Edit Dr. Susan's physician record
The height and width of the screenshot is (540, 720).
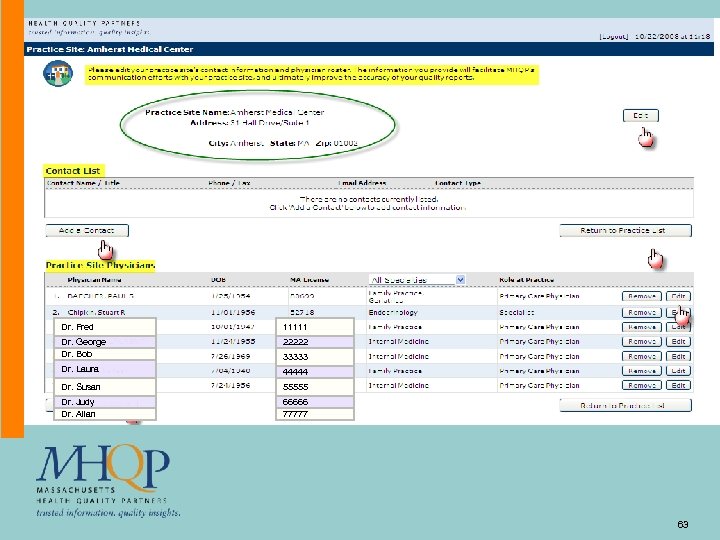coord(678,385)
